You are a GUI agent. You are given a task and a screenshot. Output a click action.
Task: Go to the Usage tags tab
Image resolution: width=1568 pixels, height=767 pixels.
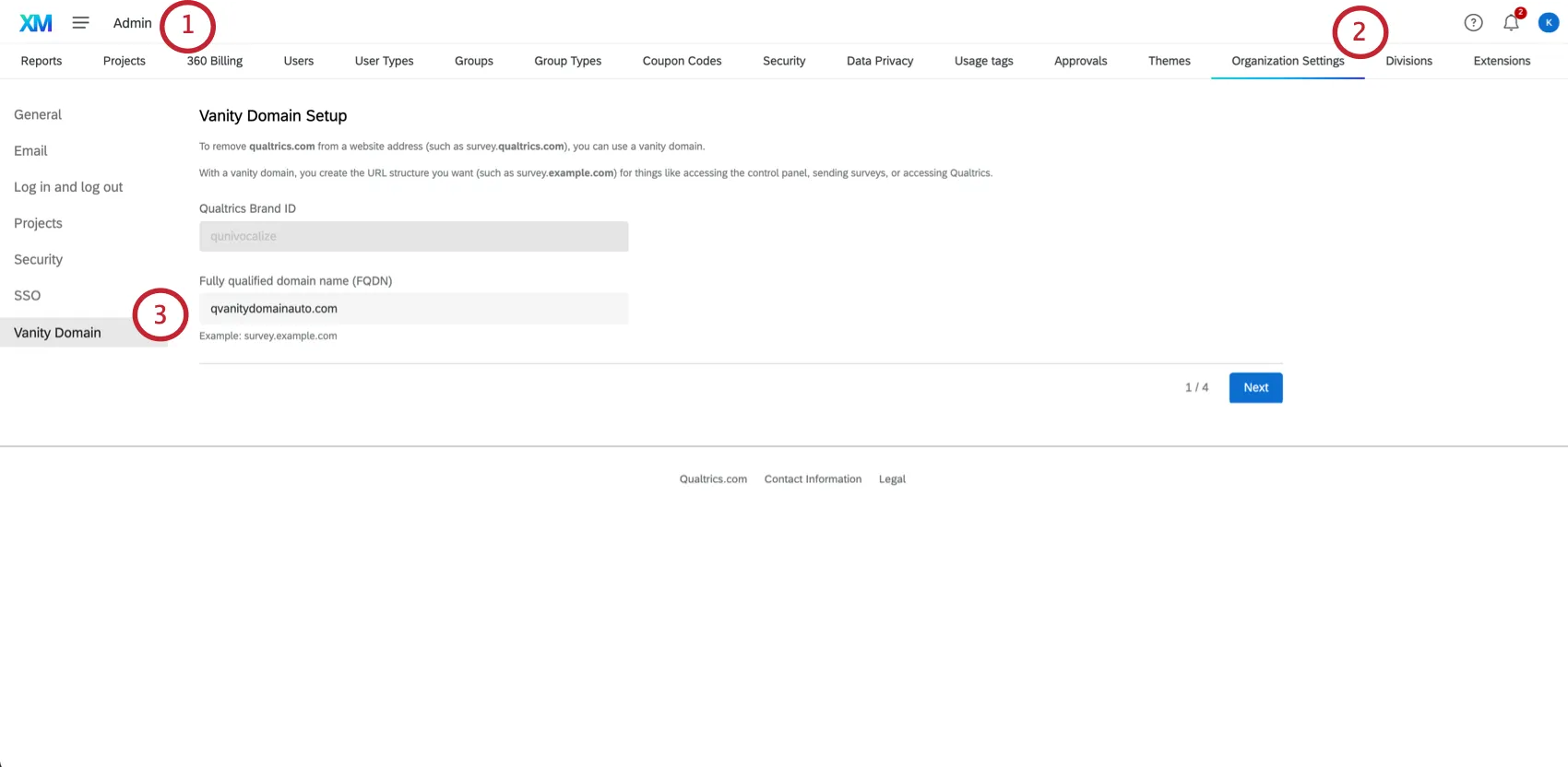pos(984,61)
